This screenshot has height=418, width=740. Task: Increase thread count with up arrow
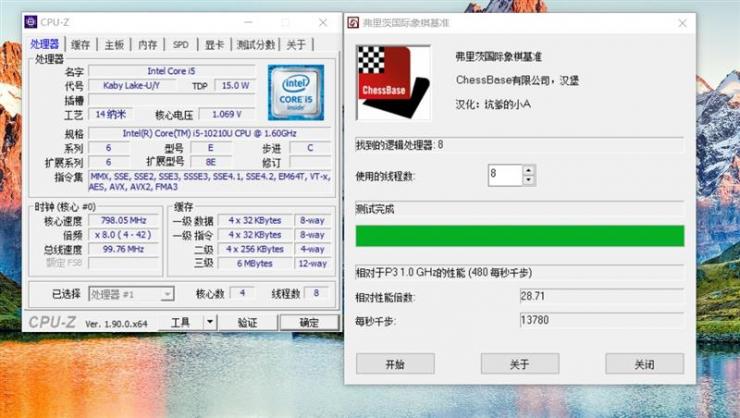pyautogui.click(x=529, y=170)
